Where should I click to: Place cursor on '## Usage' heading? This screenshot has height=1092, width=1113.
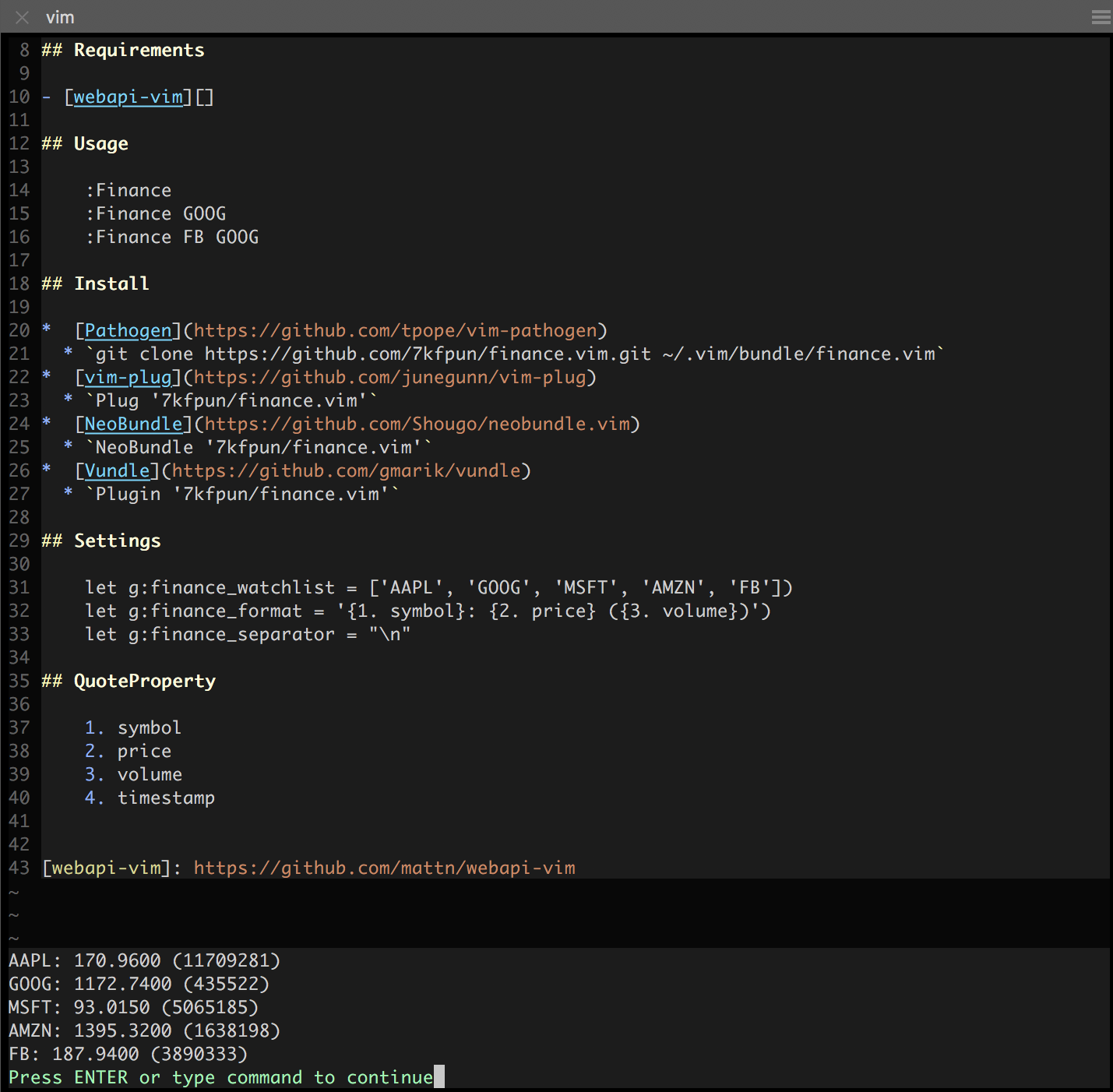coord(85,144)
